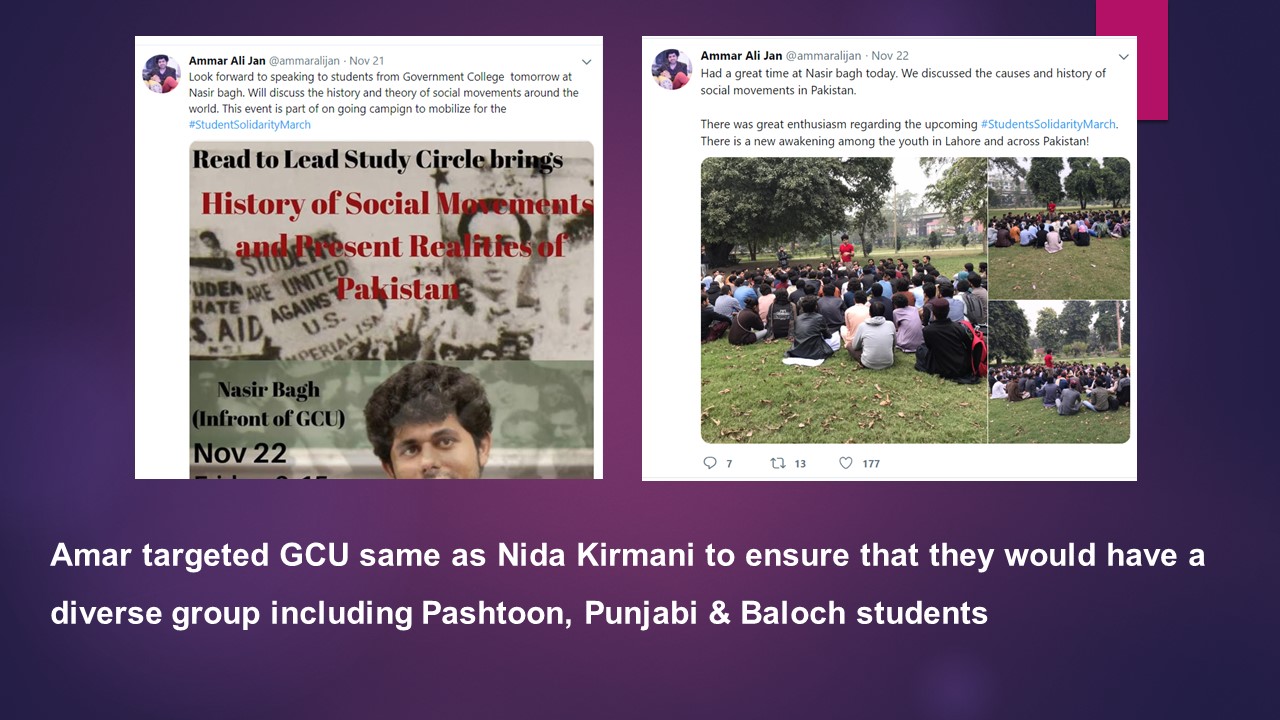Click the heart like icon with 177
Viewport: 1280px width, 720px height.
tap(845, 463)
